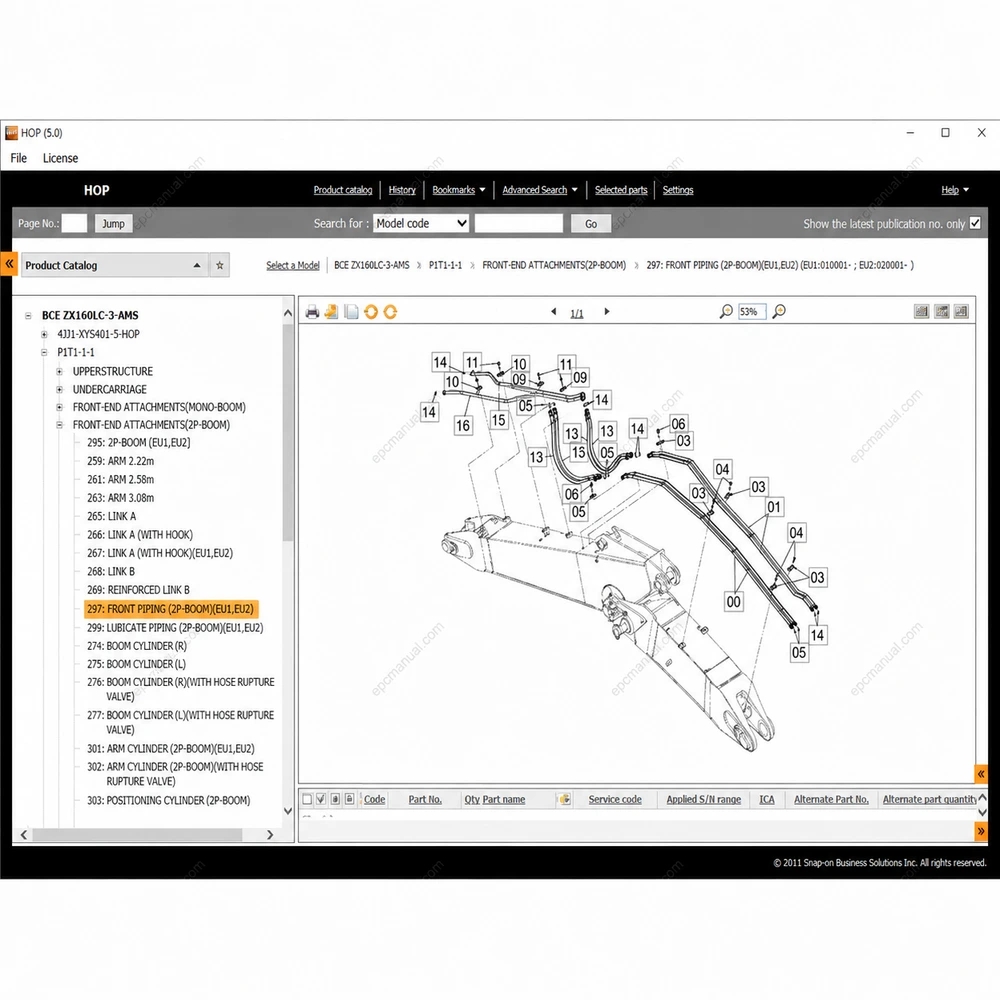
Task: Click the tree panel horizontal scrollbar thumb
Action: (137, 835)
